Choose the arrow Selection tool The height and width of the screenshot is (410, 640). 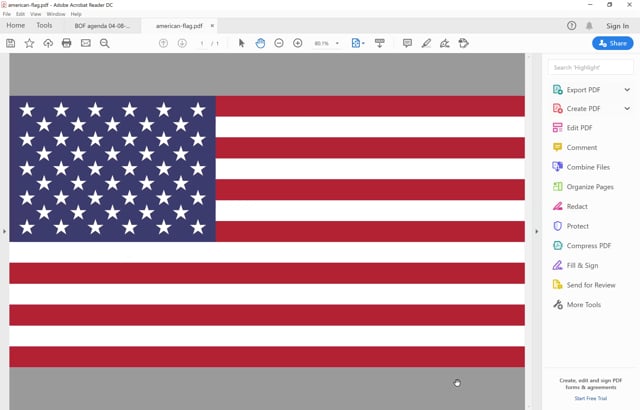241,43
